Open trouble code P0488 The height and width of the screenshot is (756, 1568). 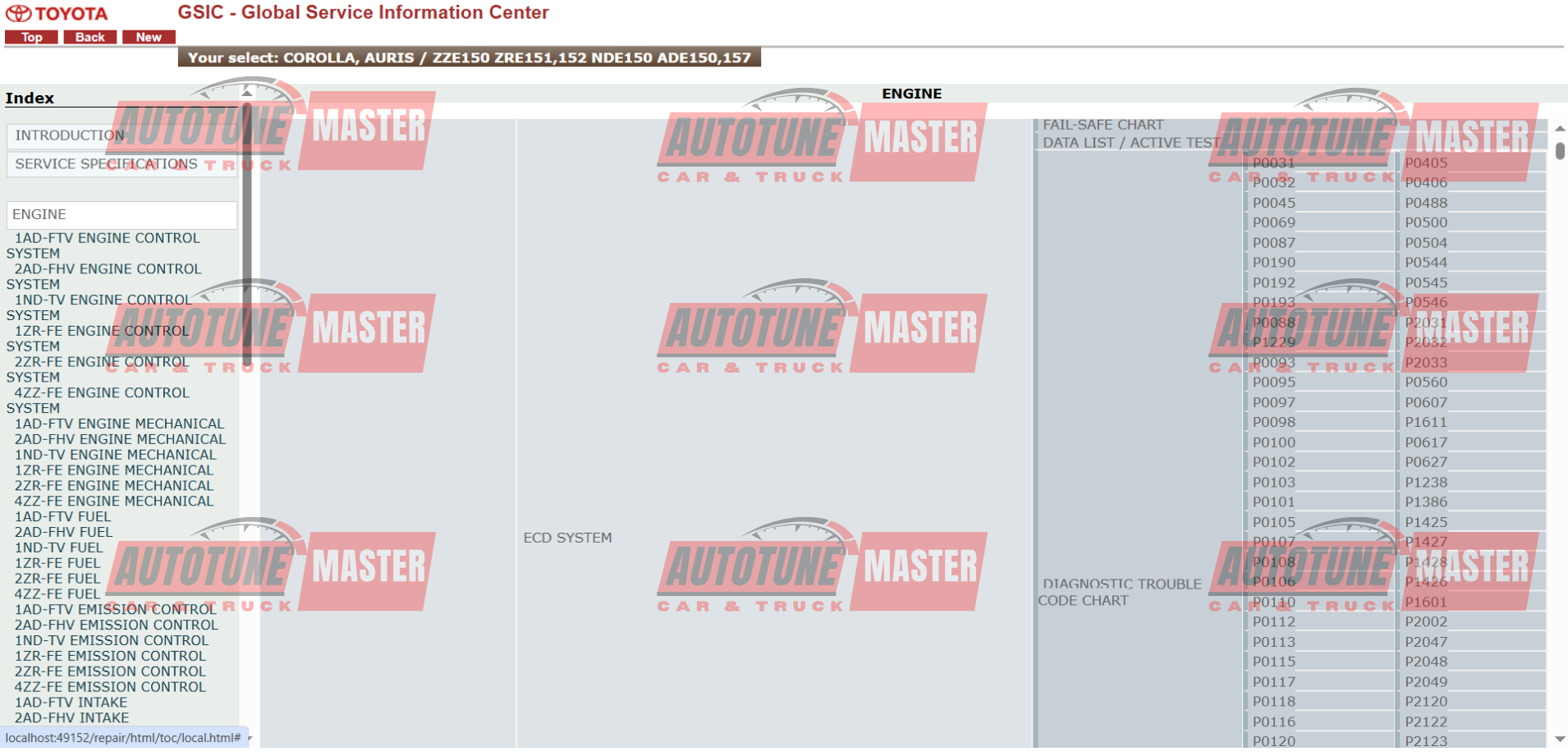pyautogui.click(x=1426, y=203)
